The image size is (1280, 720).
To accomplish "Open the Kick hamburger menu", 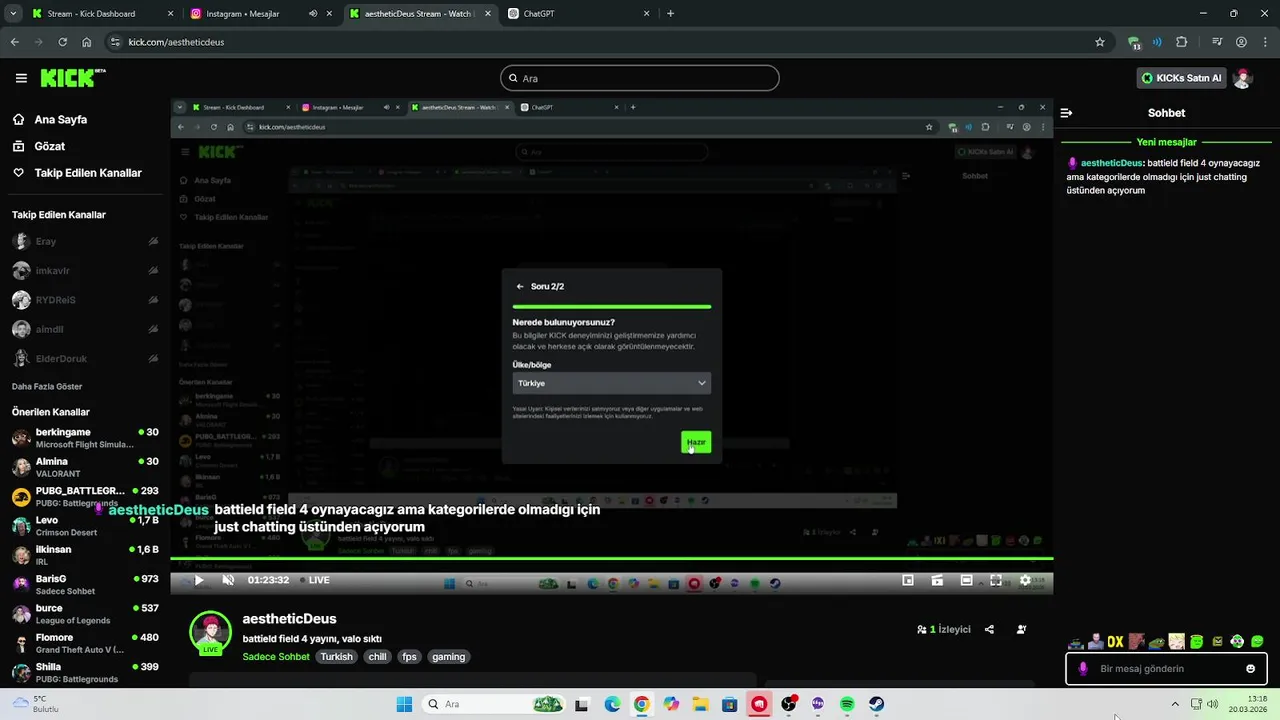I will click(x=21, y=78).
